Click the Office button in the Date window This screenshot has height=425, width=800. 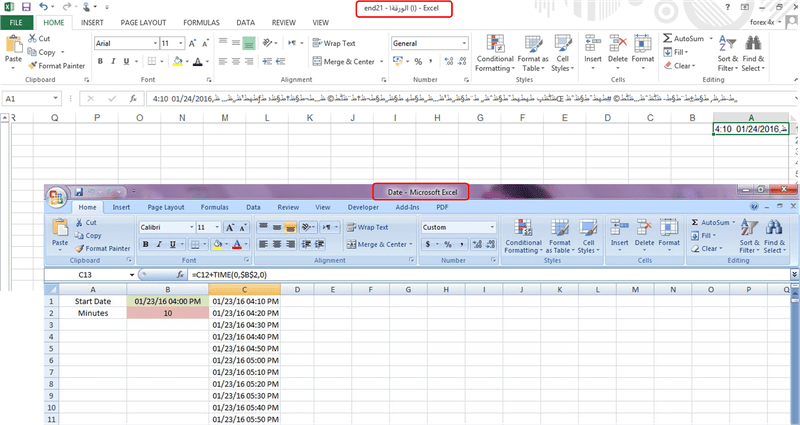(x=58, y=195)
